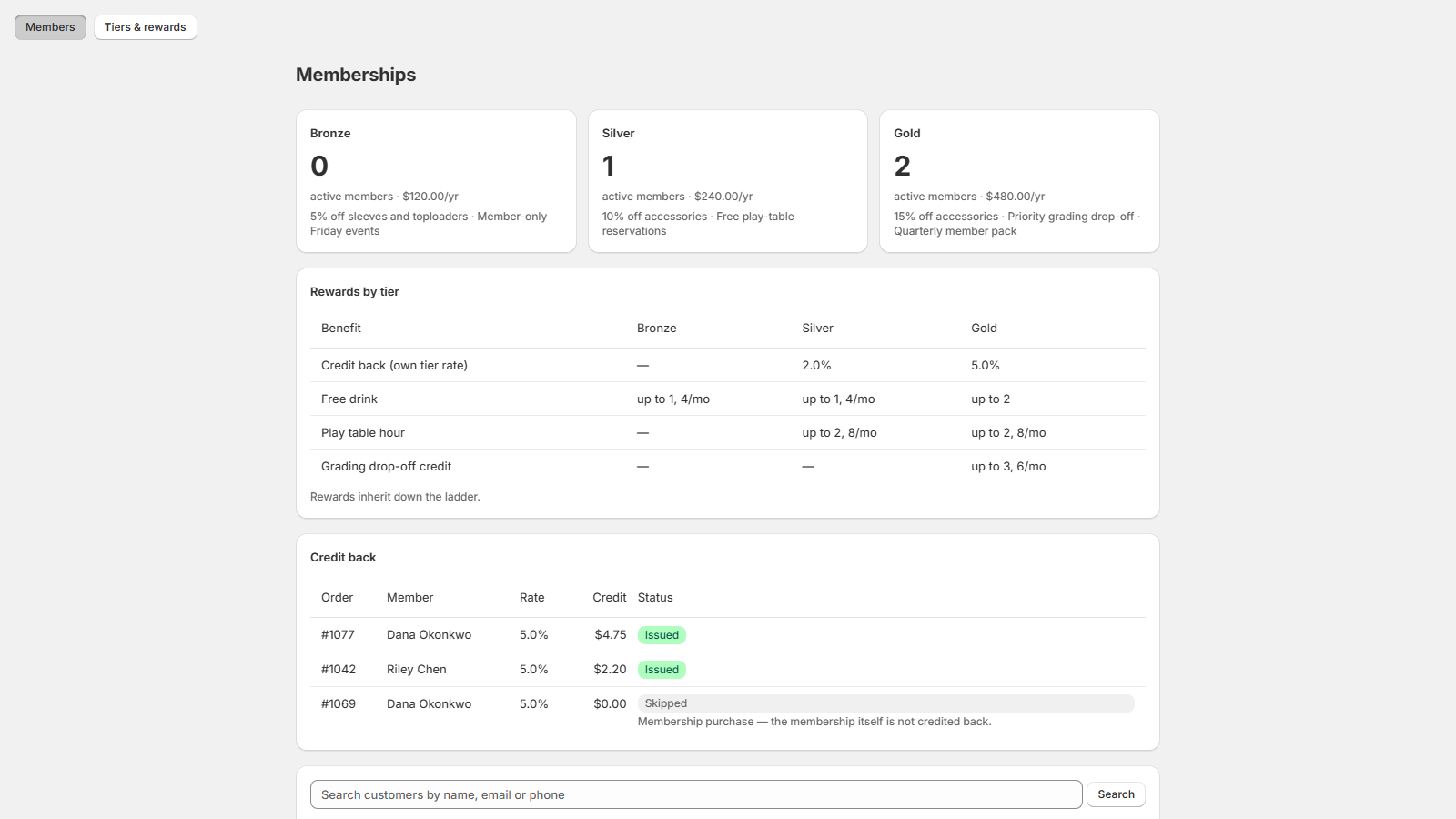This screenshot has width=1456, height=819.
Task: Click Bronze 'active members · $120.00/yr' line
Action: click(x=384, y=197)
